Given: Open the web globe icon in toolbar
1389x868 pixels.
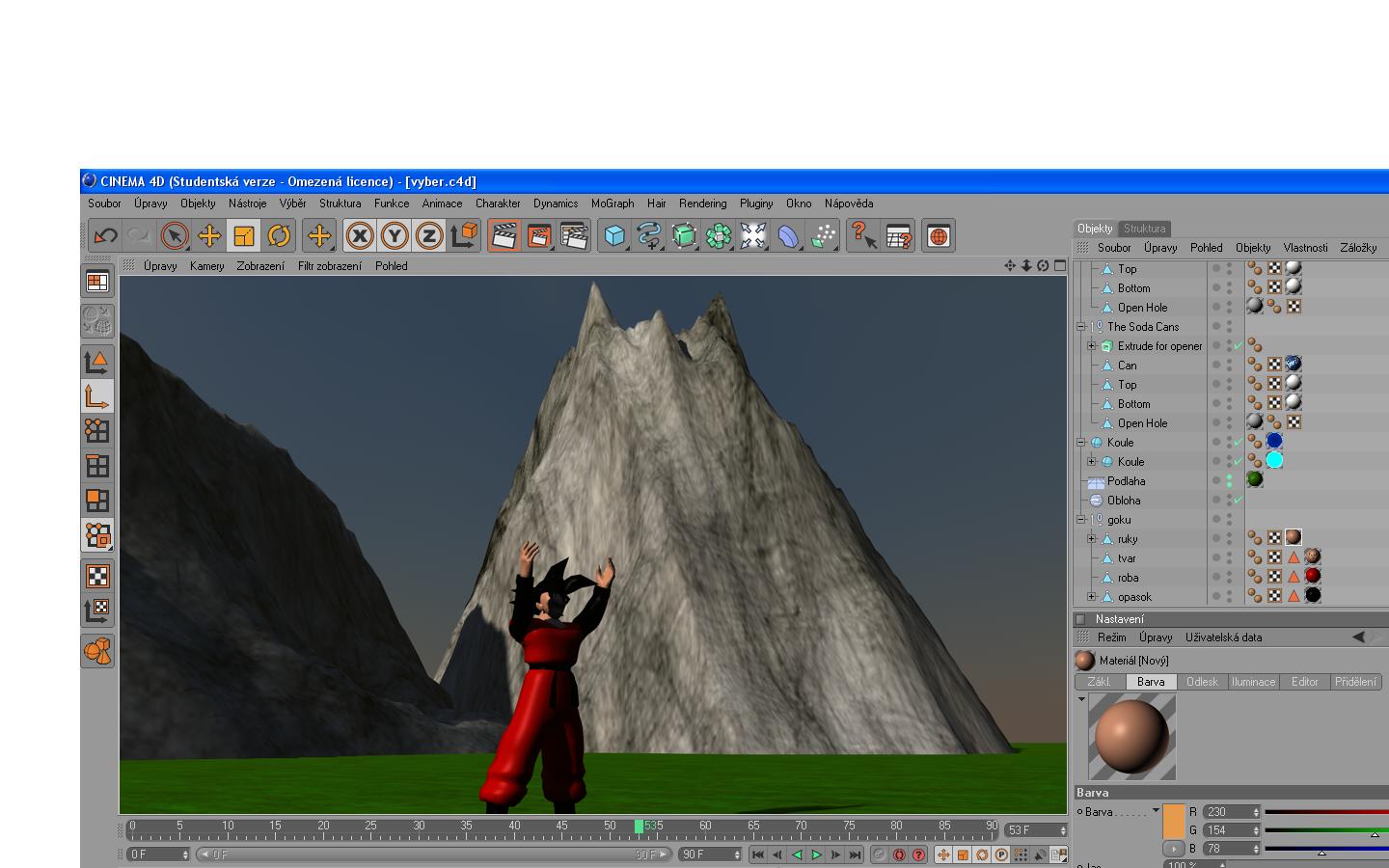Looking at the screenshot, I should point(939,235).
